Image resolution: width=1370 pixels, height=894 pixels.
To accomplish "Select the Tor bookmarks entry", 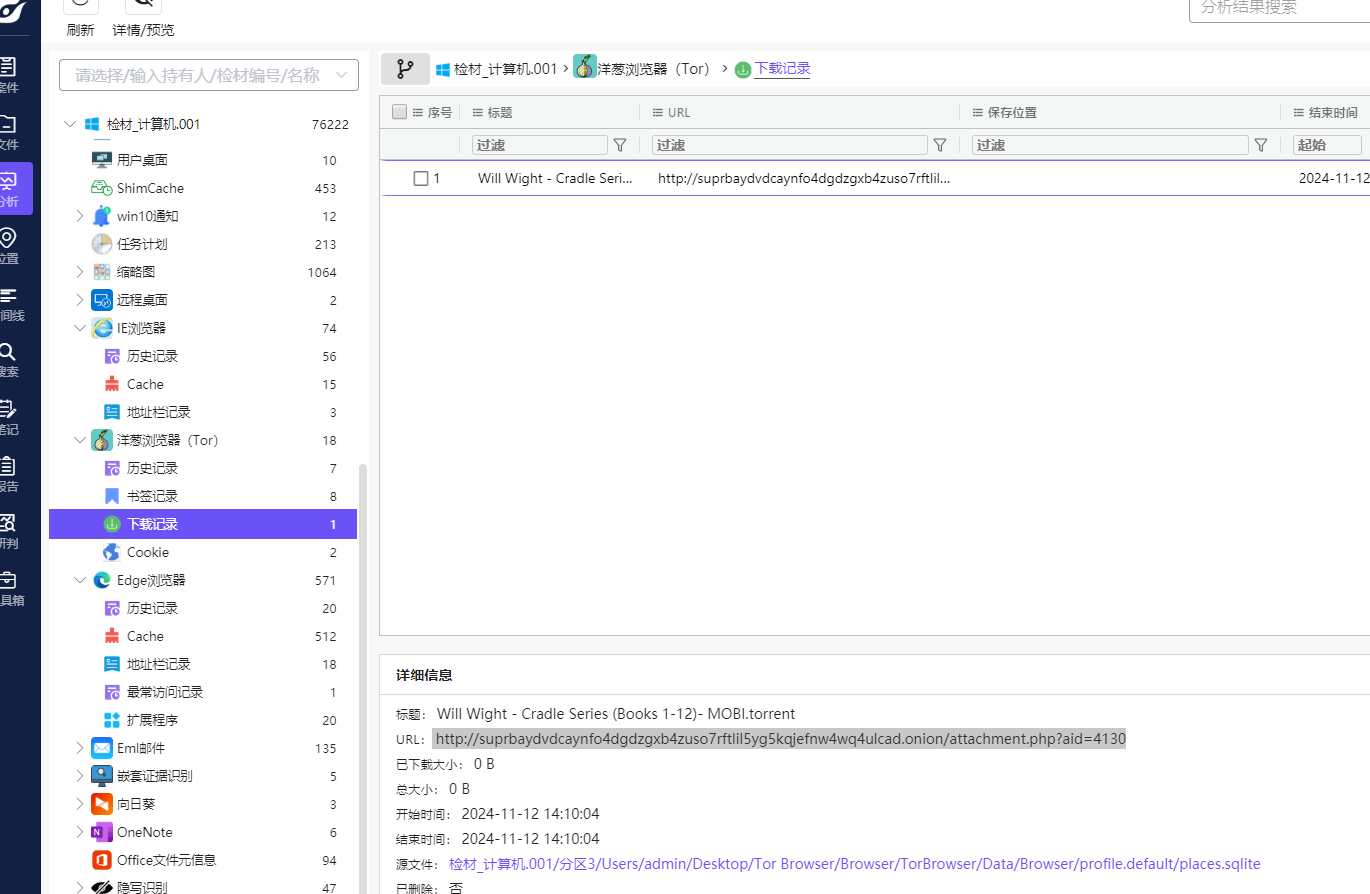I will pyautogui.click(x=152, y=496).
